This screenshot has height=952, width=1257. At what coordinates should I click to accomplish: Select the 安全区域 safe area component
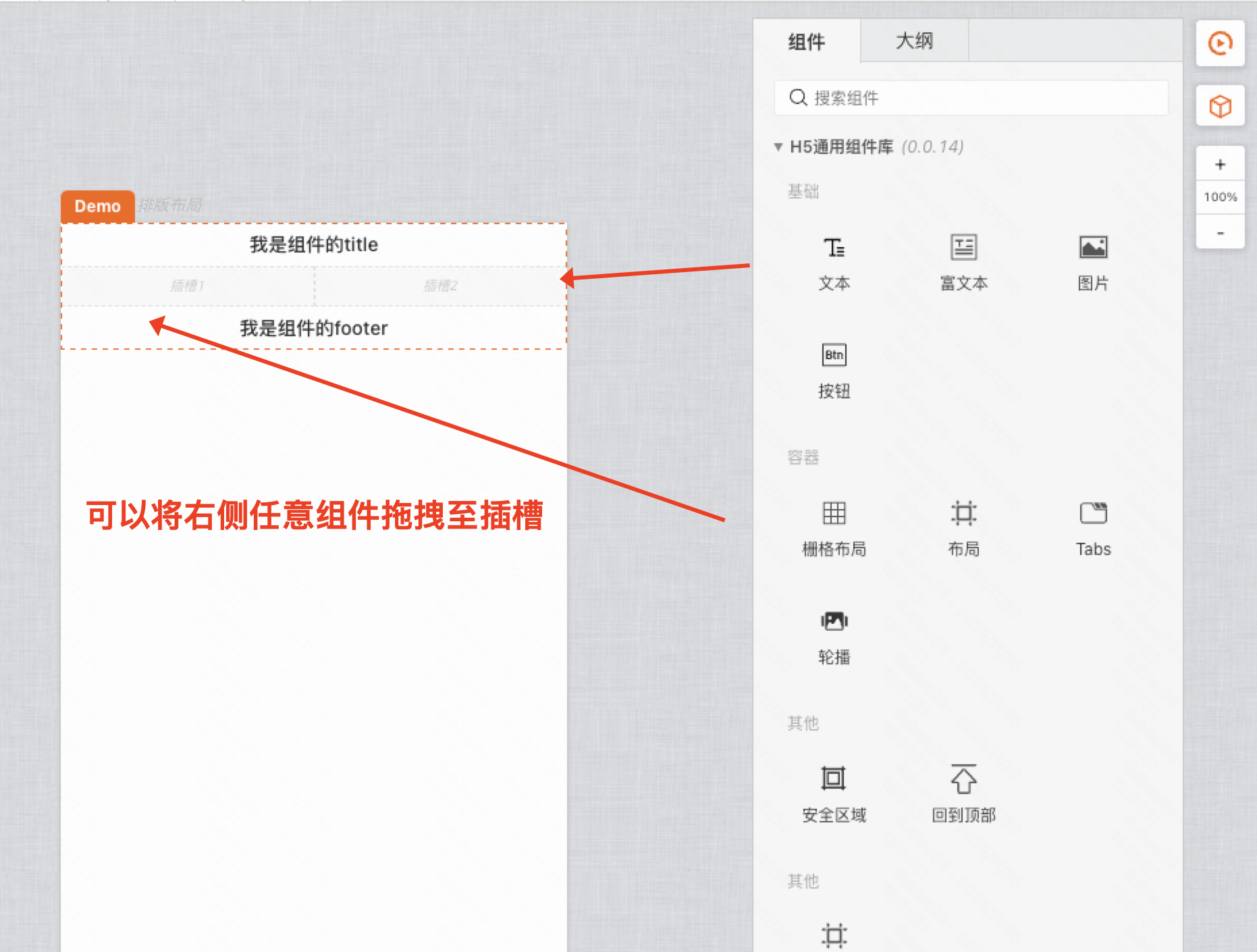click(834, 795)
